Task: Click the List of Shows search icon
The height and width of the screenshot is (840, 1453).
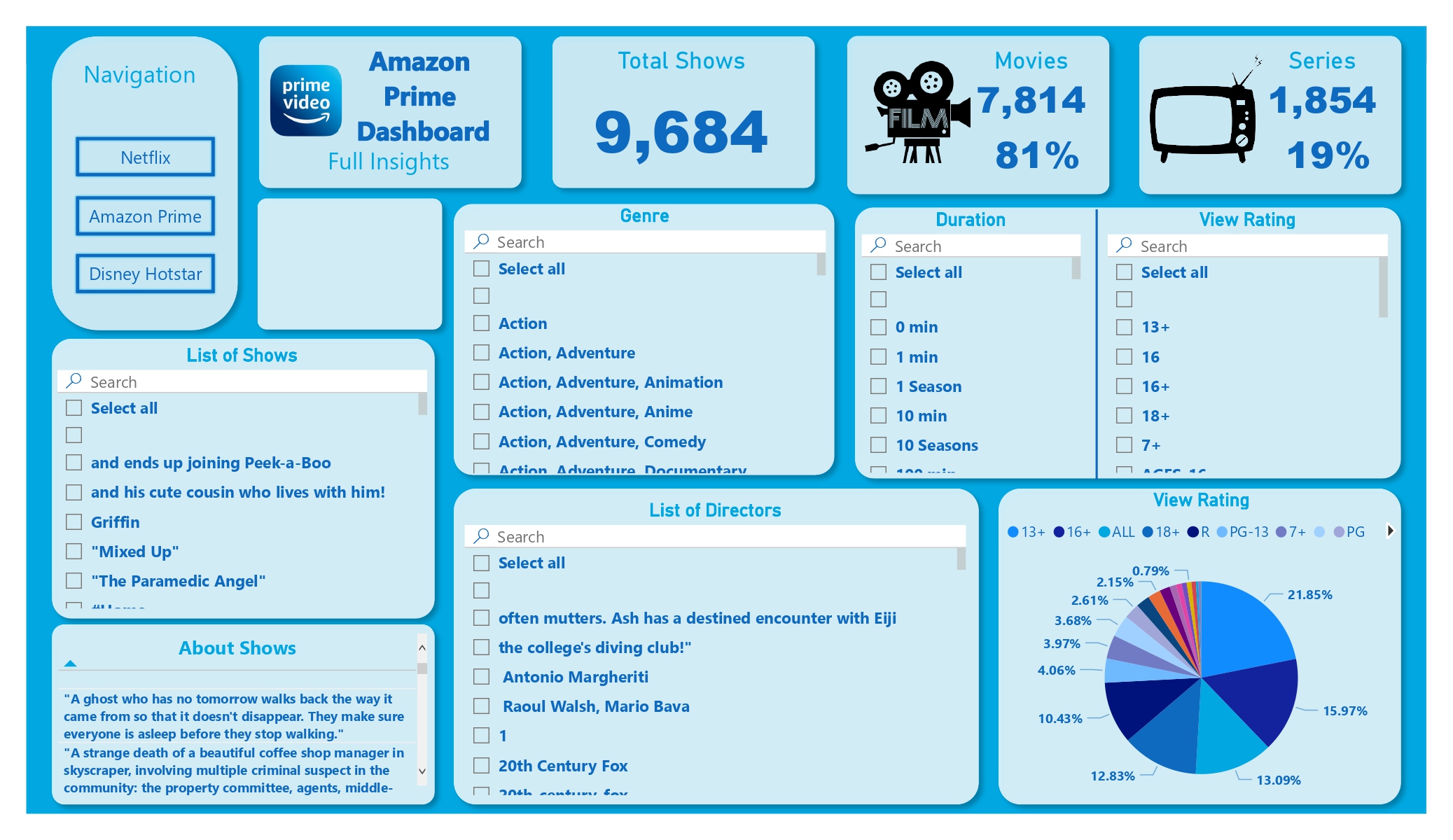Action: [x=74, y=381]
